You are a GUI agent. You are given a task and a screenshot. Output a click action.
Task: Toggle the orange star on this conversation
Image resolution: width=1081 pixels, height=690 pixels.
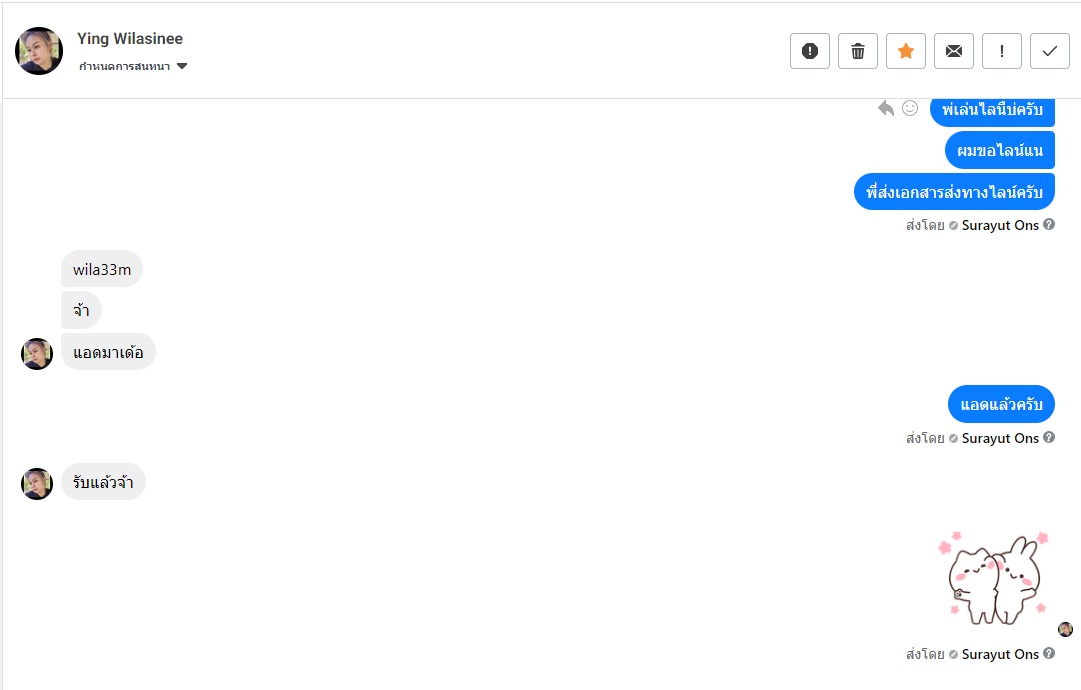click(906, 51)
